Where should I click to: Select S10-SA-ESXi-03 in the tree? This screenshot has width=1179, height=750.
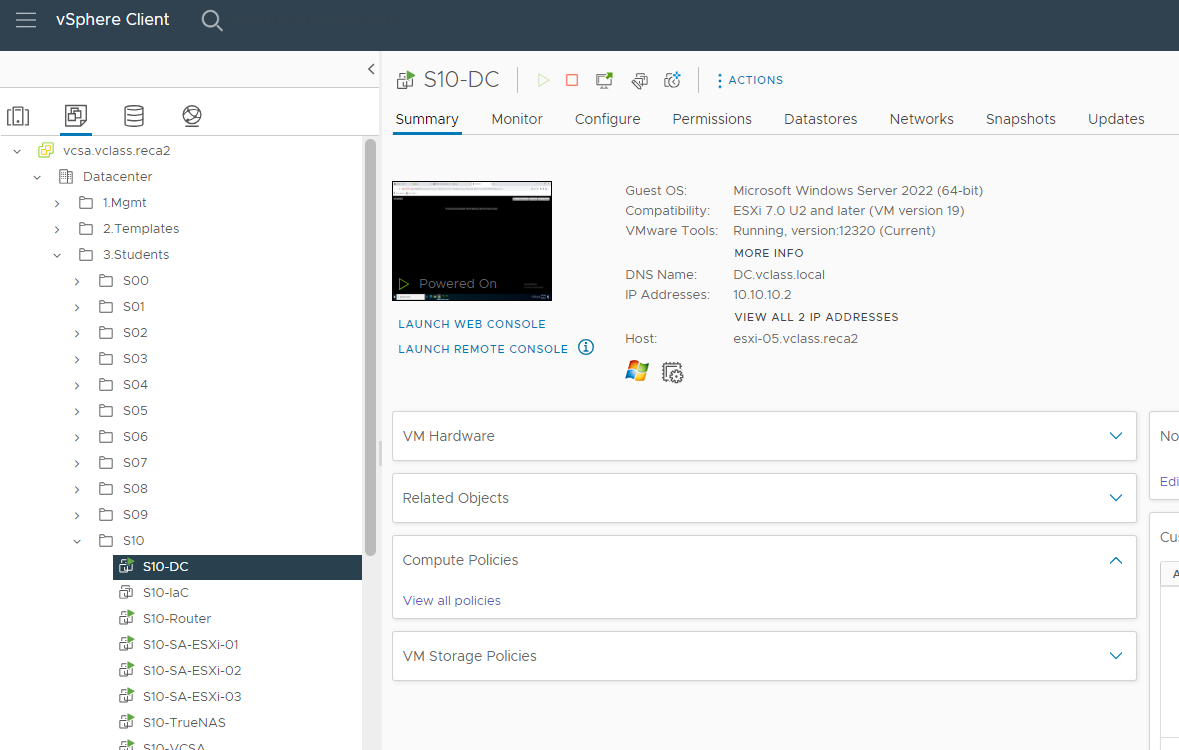(192, 697)
